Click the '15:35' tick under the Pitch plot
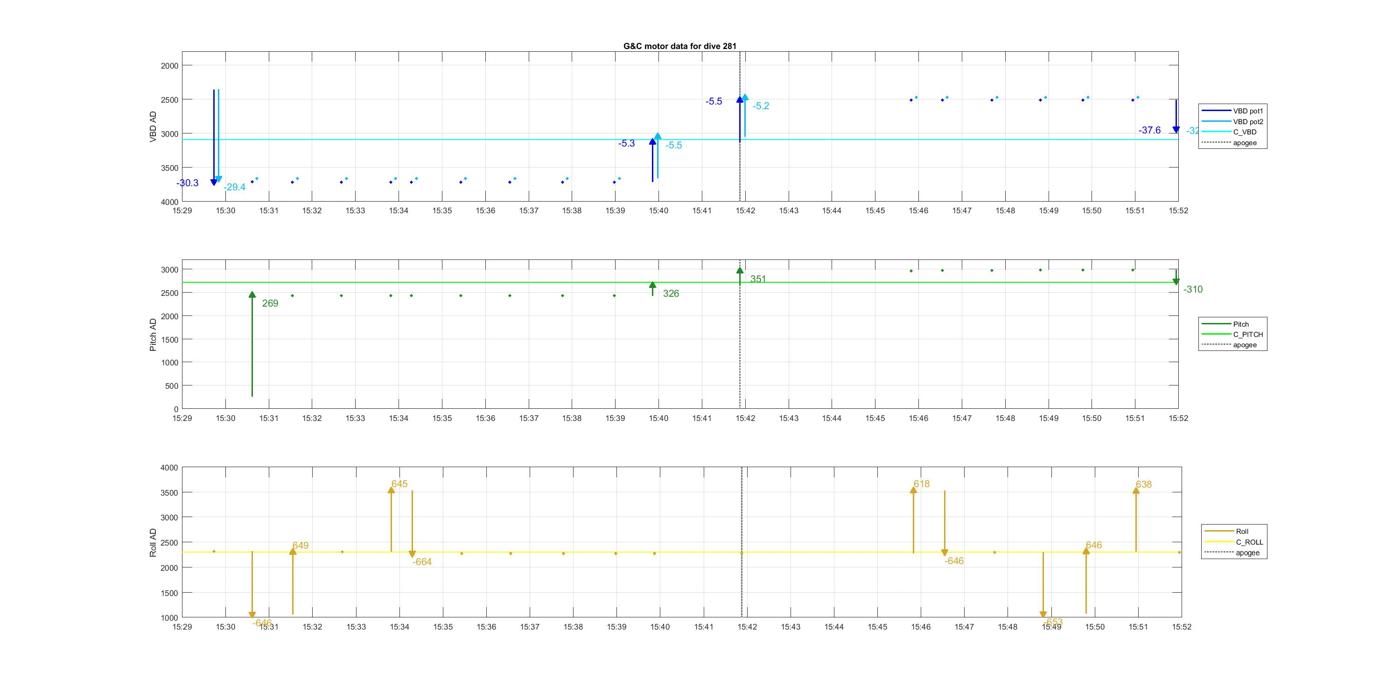Image resolution: width=1400 pixels, height=693 pixels. [x=442, y=419]
